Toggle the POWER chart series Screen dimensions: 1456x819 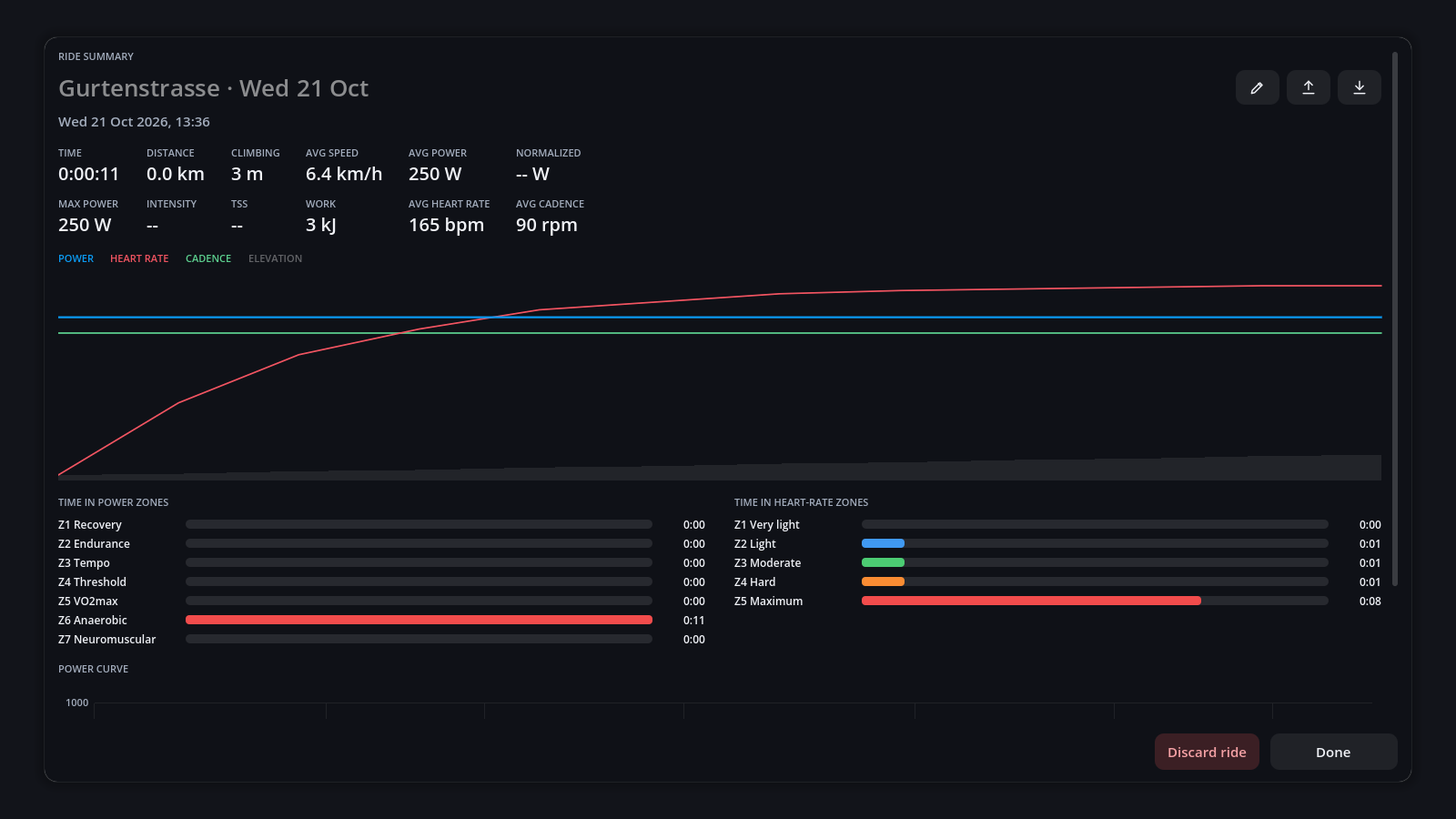76,258
